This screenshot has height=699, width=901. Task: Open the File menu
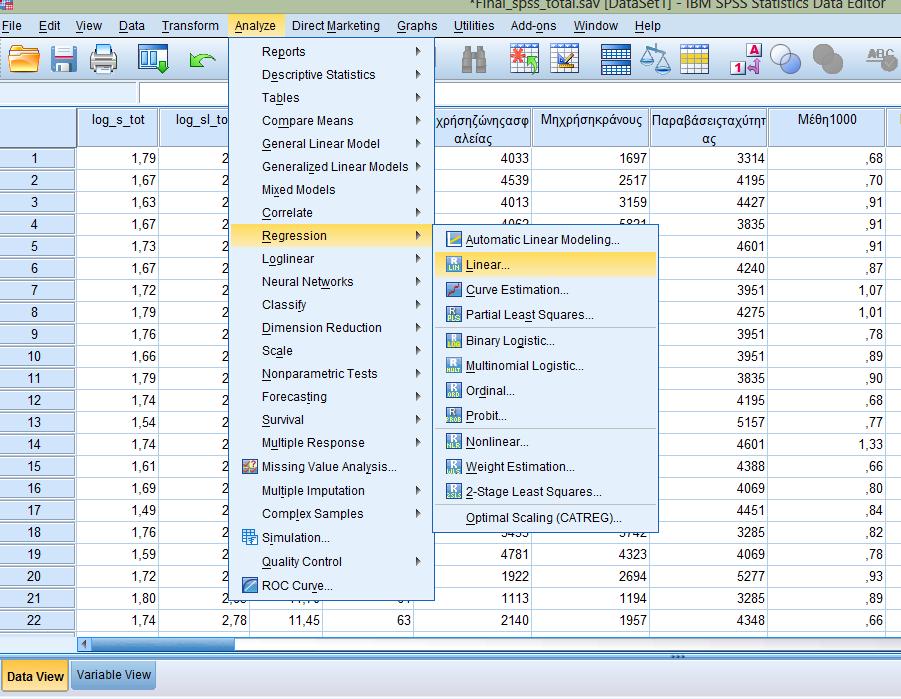click(x=11, y=26)
